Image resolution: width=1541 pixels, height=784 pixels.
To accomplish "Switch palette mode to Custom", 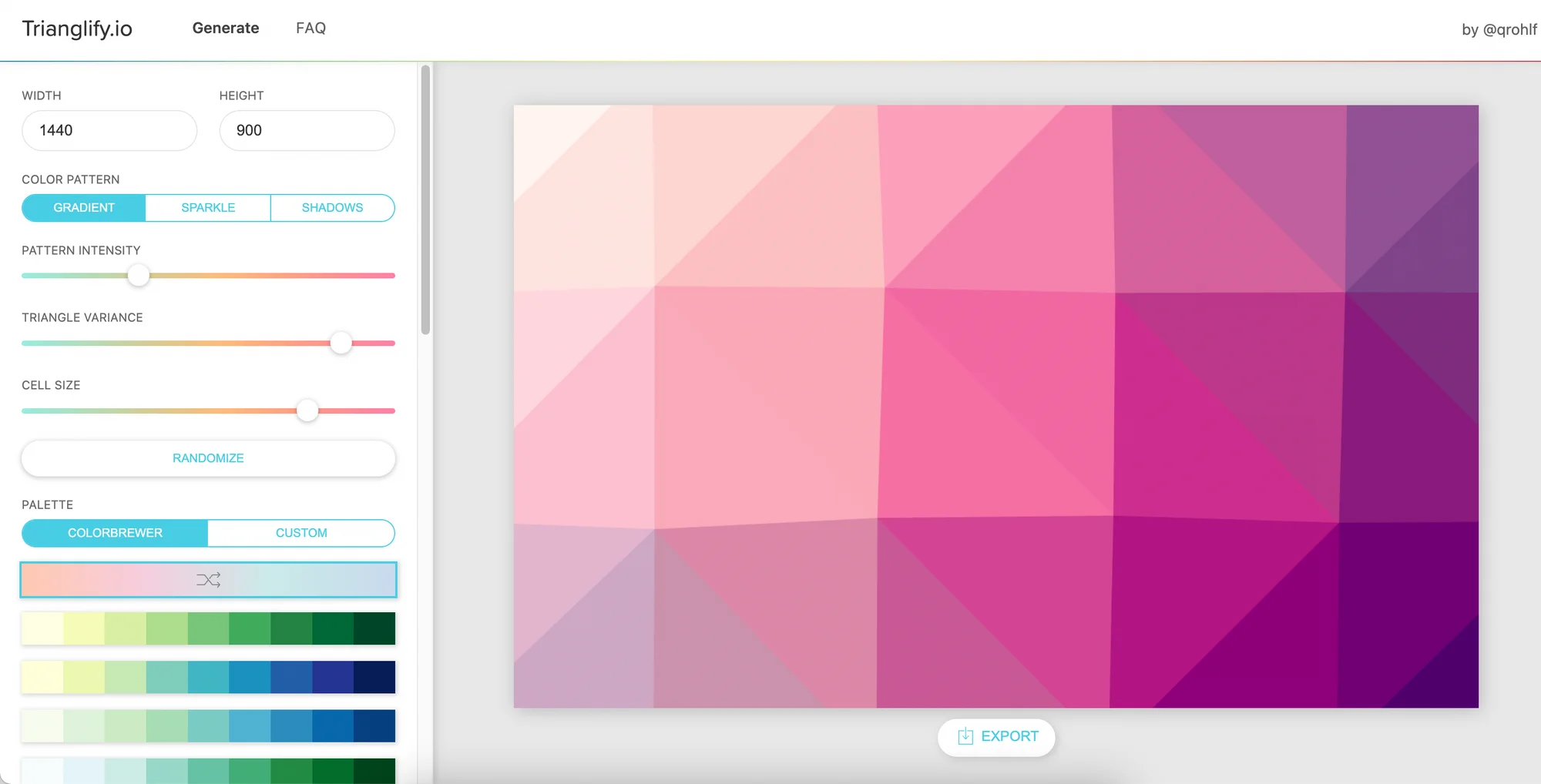I will pyautogui.click(x=301, y=533).
